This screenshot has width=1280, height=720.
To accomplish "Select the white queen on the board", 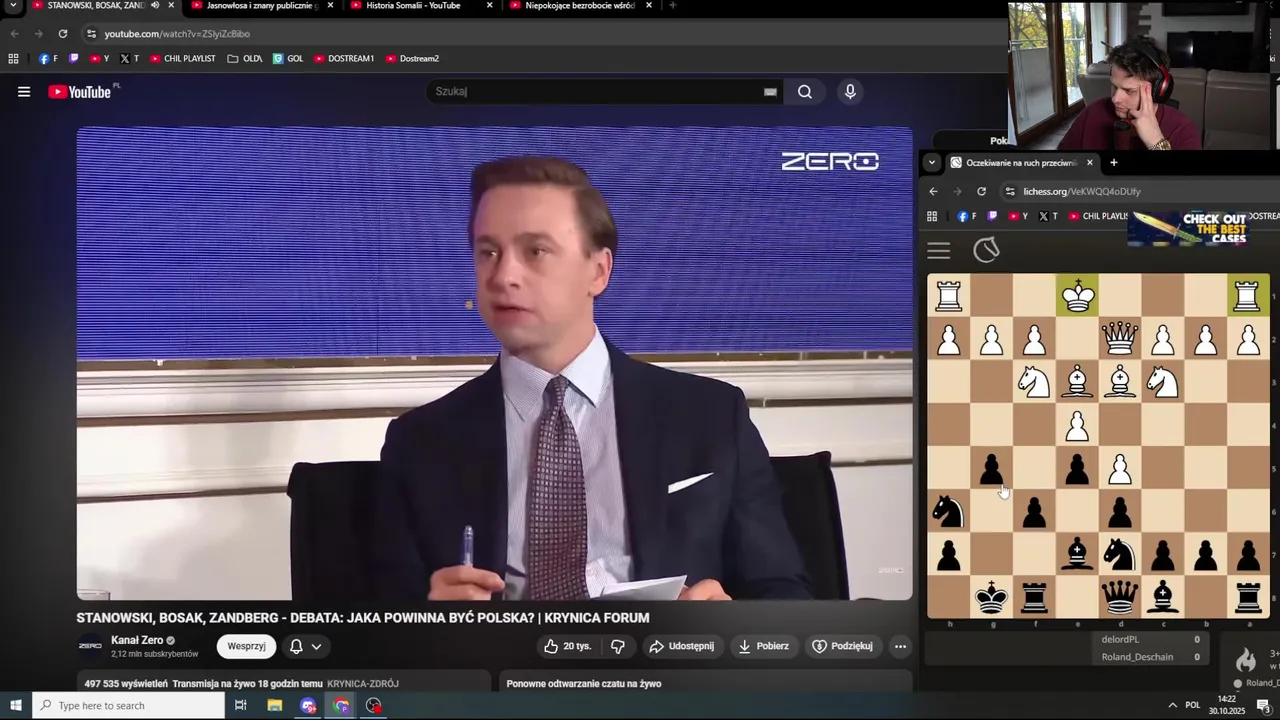I will pos(1119,339).
